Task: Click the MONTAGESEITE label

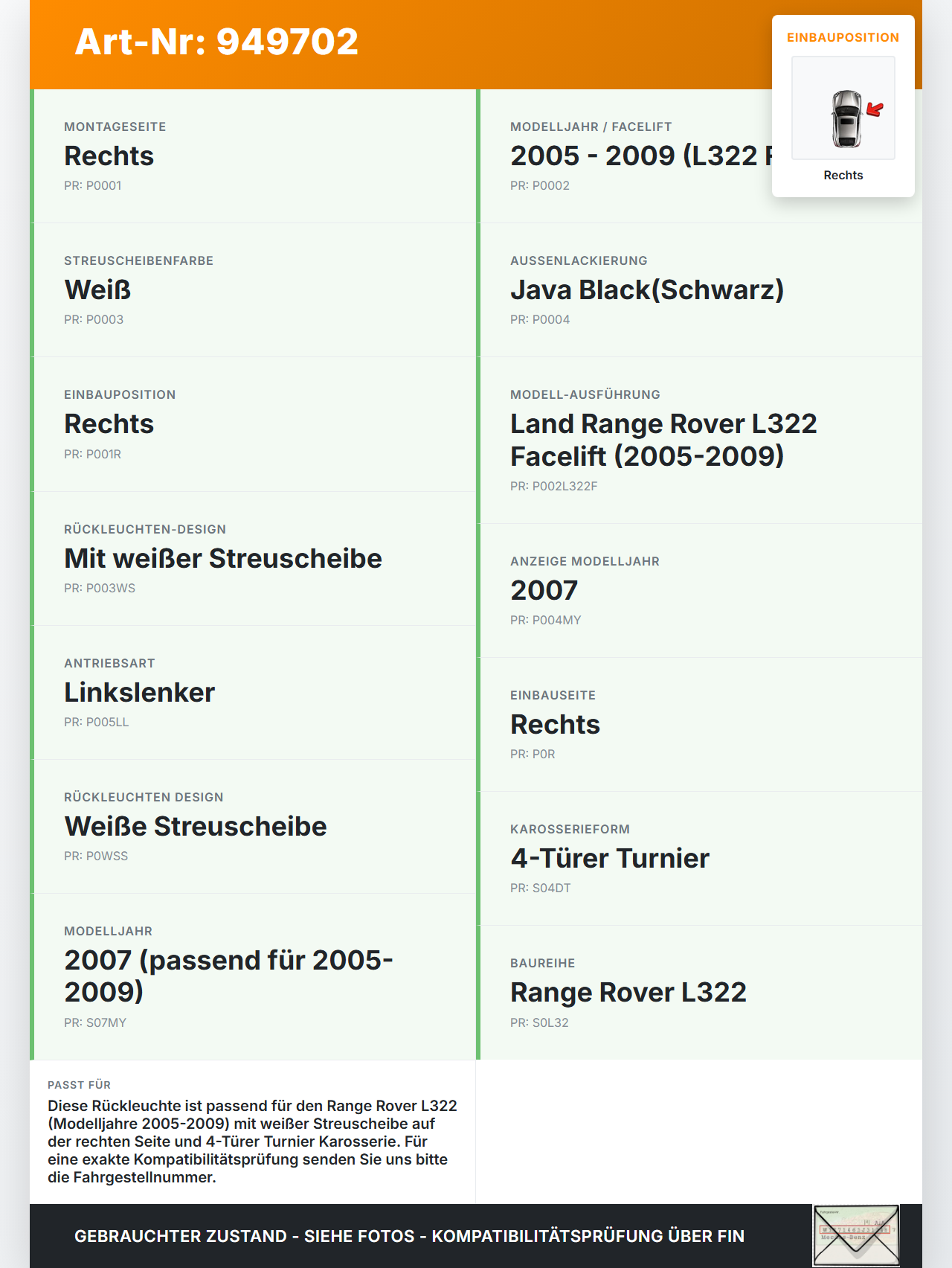Action: click(115, 127)
